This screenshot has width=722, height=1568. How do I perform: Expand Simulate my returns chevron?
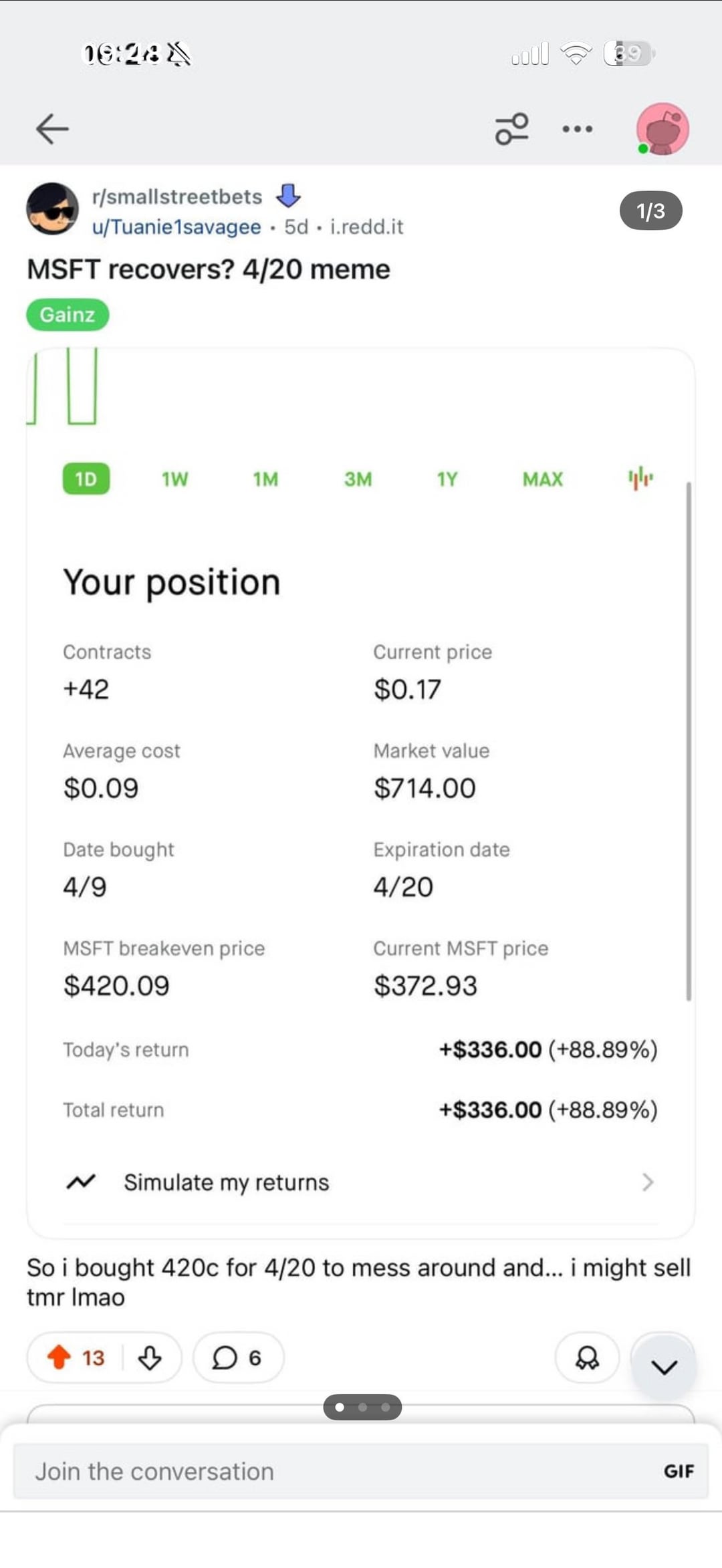click(x=646, y=1182)
